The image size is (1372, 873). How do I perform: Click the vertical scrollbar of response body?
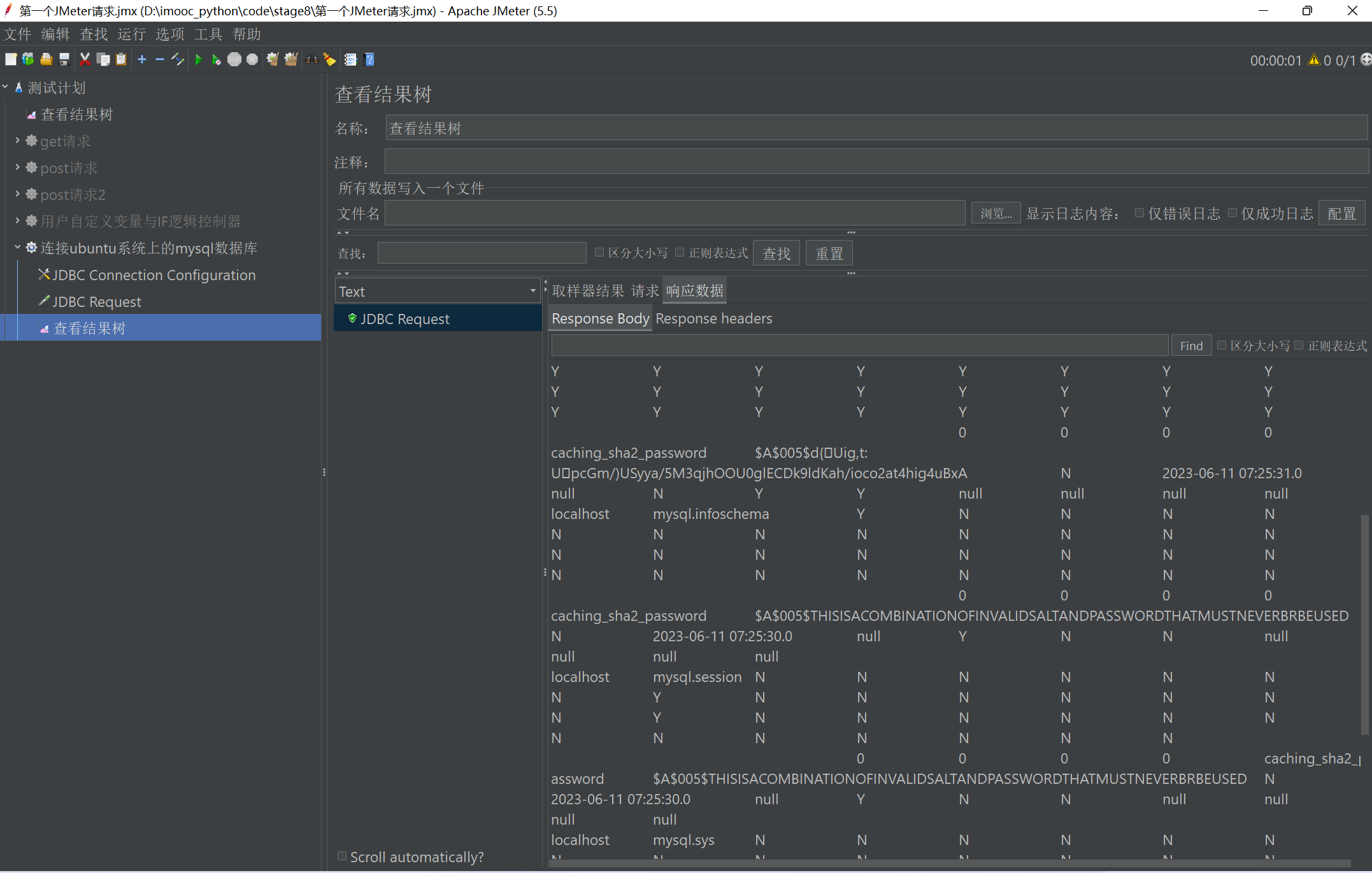[x=1364, y=624]
